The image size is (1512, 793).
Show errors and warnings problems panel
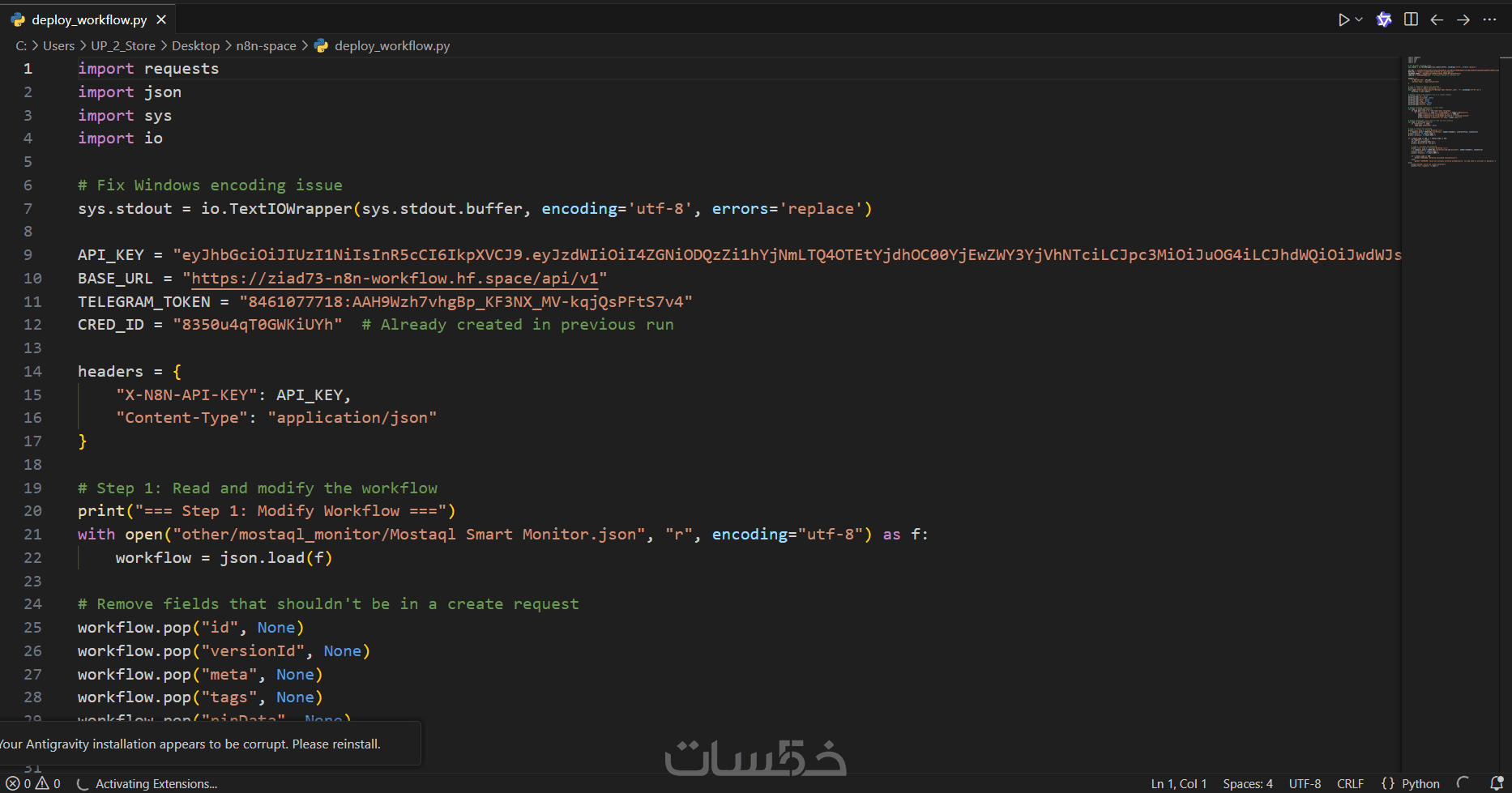pyautogui.click(x=33, y=783)
